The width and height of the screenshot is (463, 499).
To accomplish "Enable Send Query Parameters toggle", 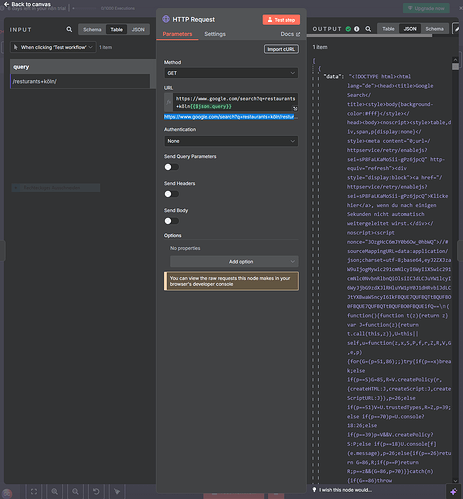I will pyautogui.click(x=171, y=167).
